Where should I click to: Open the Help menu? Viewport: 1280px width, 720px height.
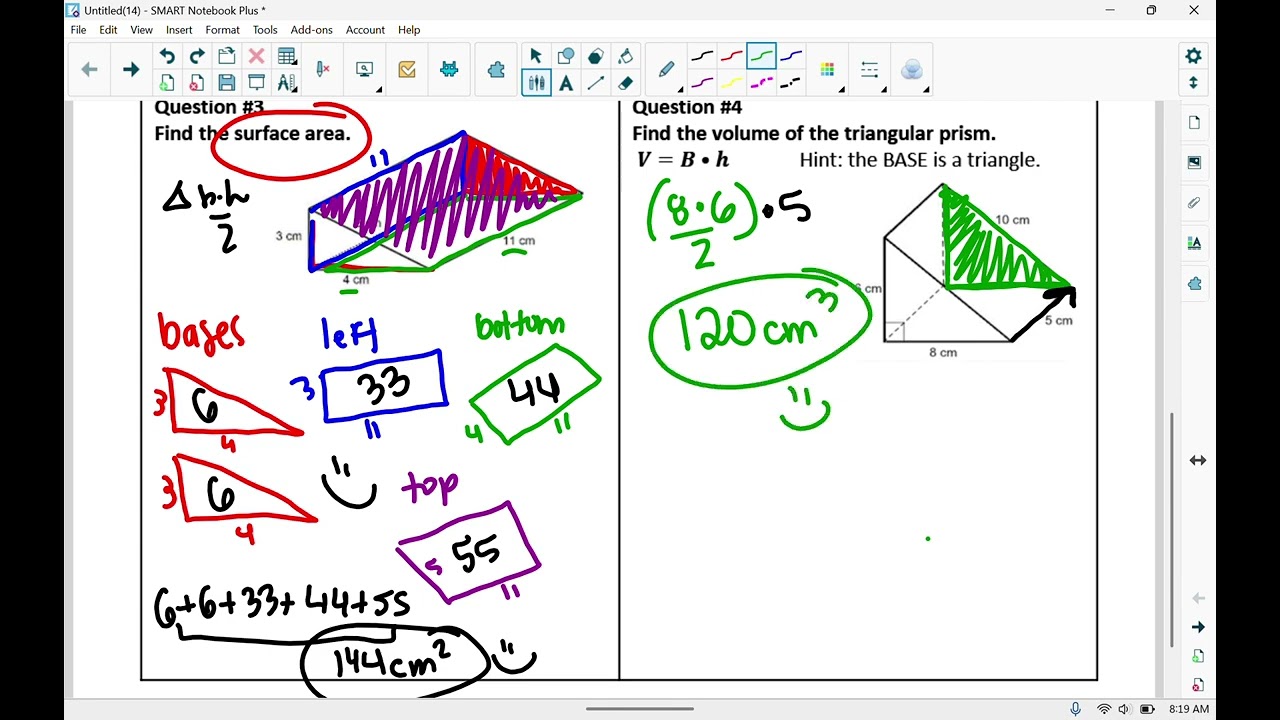pos(409,30)
